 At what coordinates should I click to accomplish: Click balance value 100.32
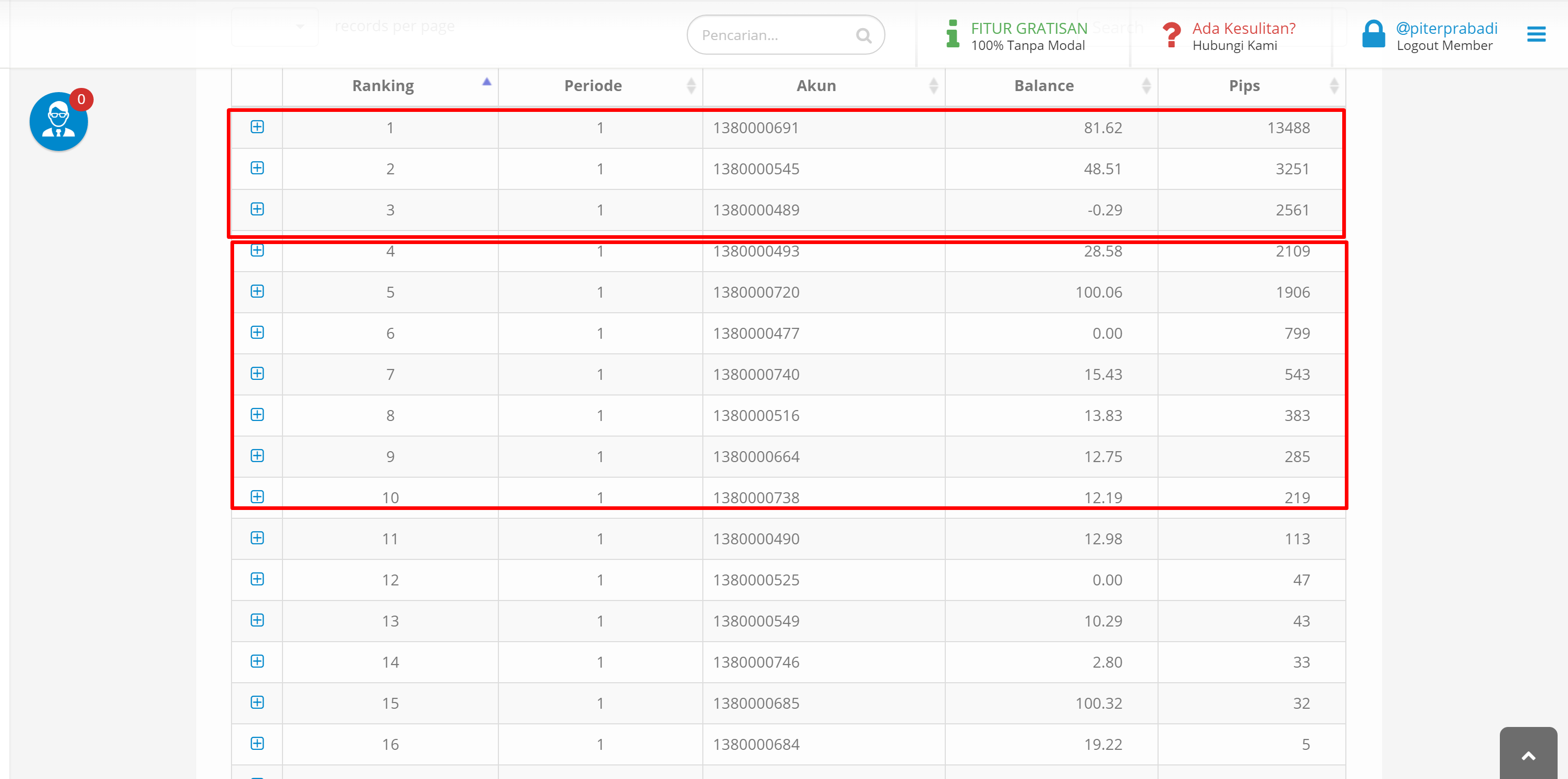coord(1098,704)
